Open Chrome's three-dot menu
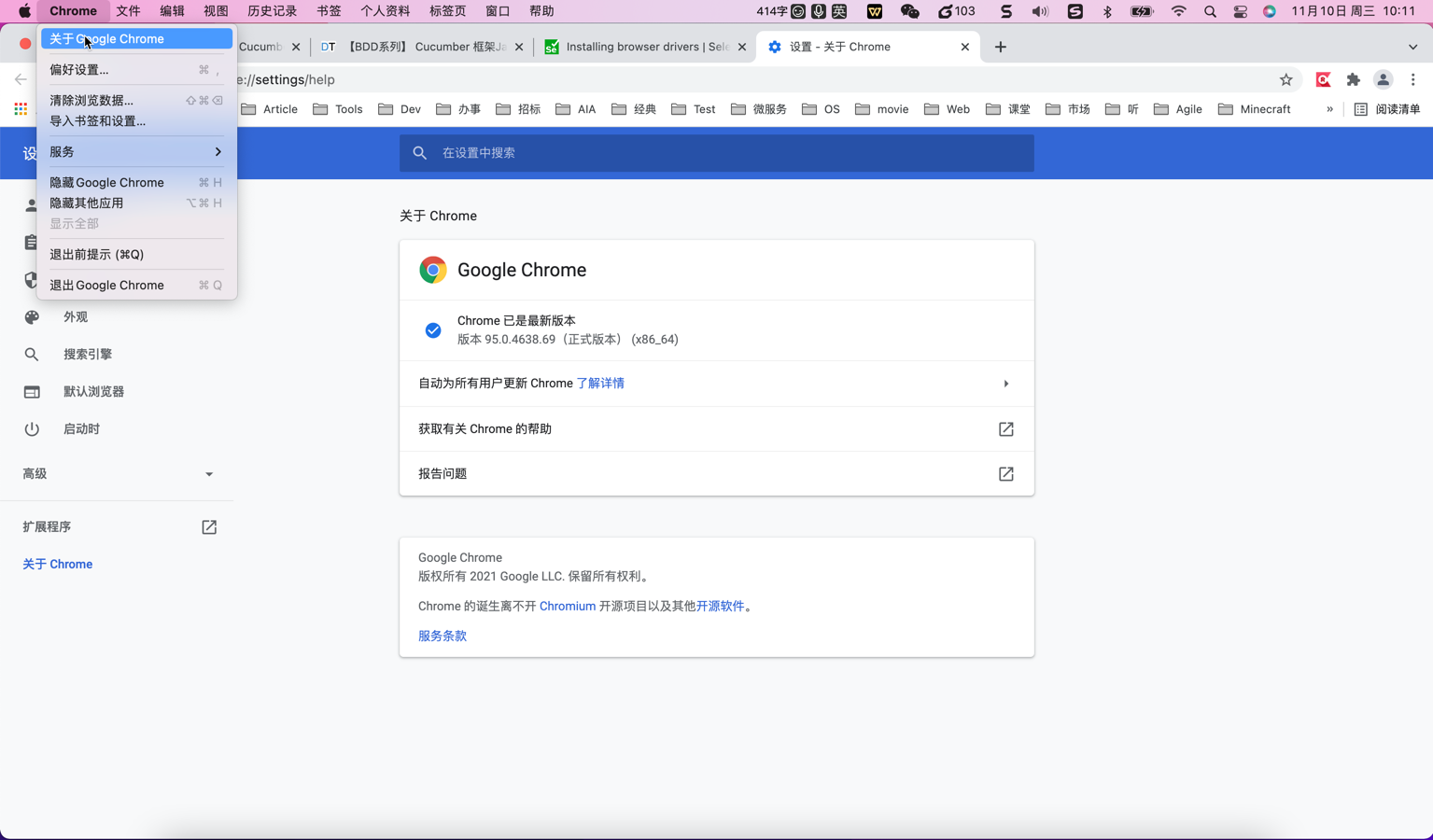The width and height of the screenshot is (1433, 840). point(1413,80)
